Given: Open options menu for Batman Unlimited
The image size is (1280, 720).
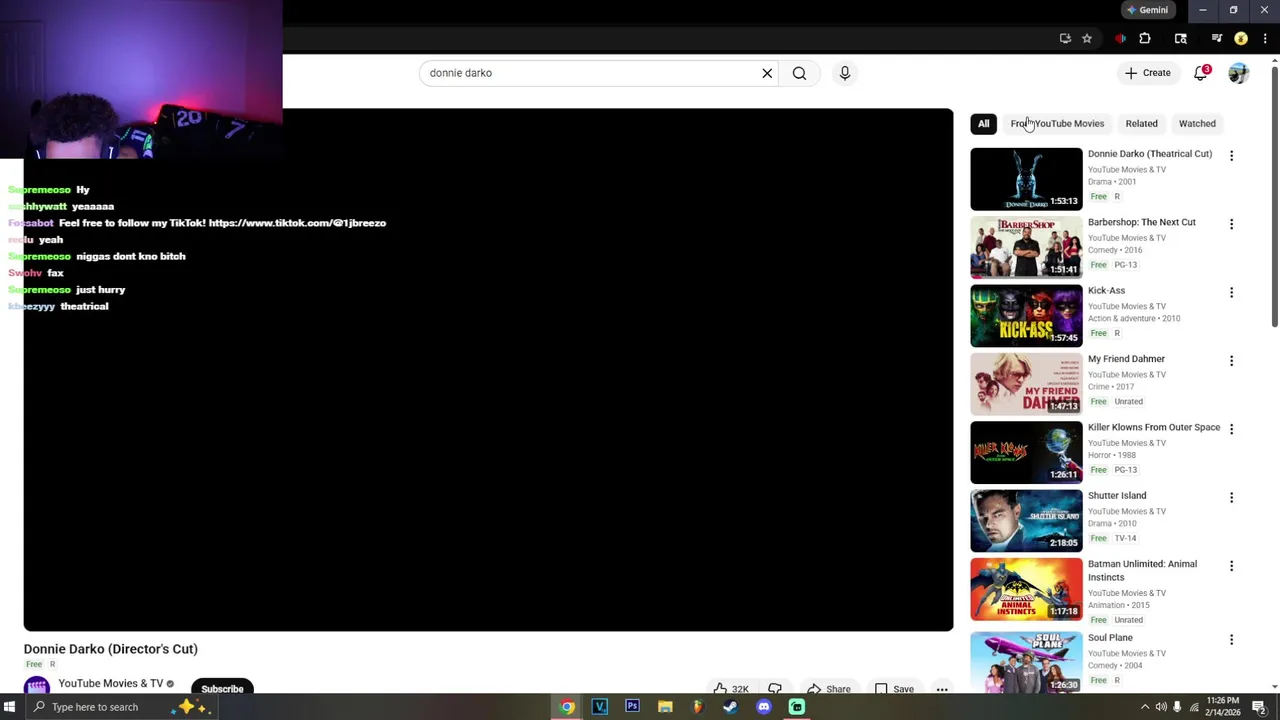Looking at the screenshot, I should pyautogui.click(x=1231, y=566).
